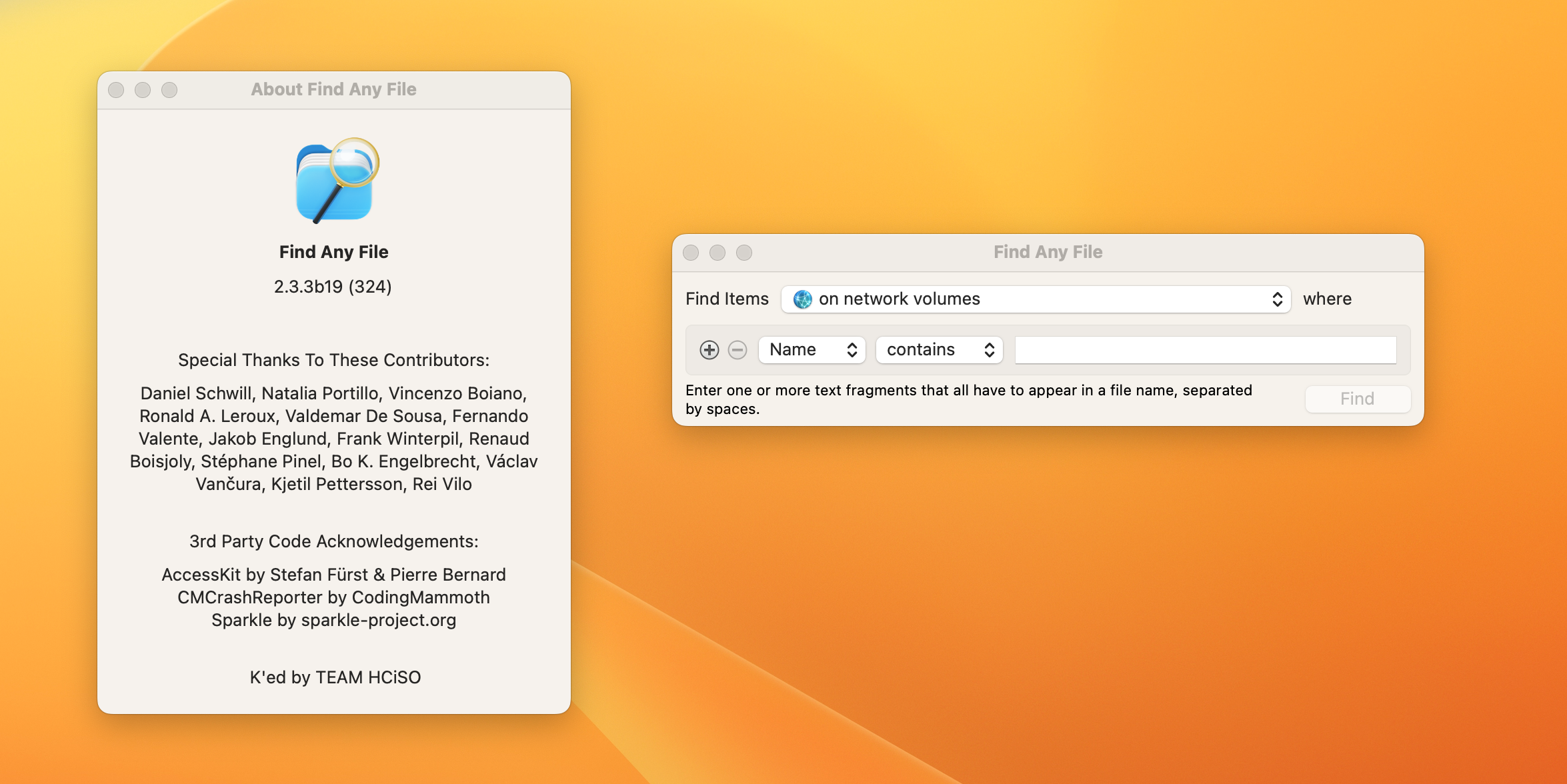Viewport: 1567px width, 784px height.
Task: Click the About Find Any File title bar
Action: (333, 89)
